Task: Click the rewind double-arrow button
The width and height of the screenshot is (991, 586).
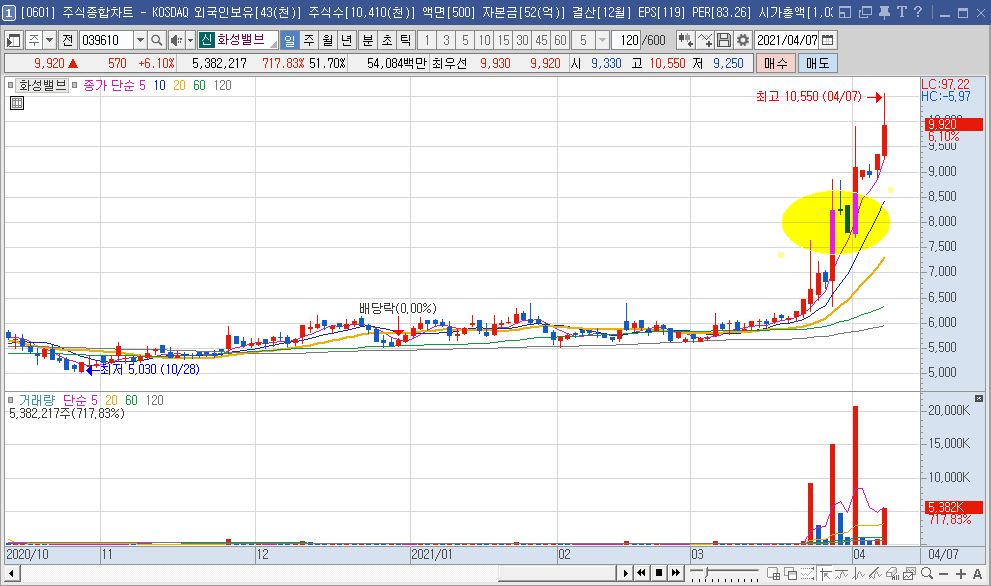Action: (641, 573)
